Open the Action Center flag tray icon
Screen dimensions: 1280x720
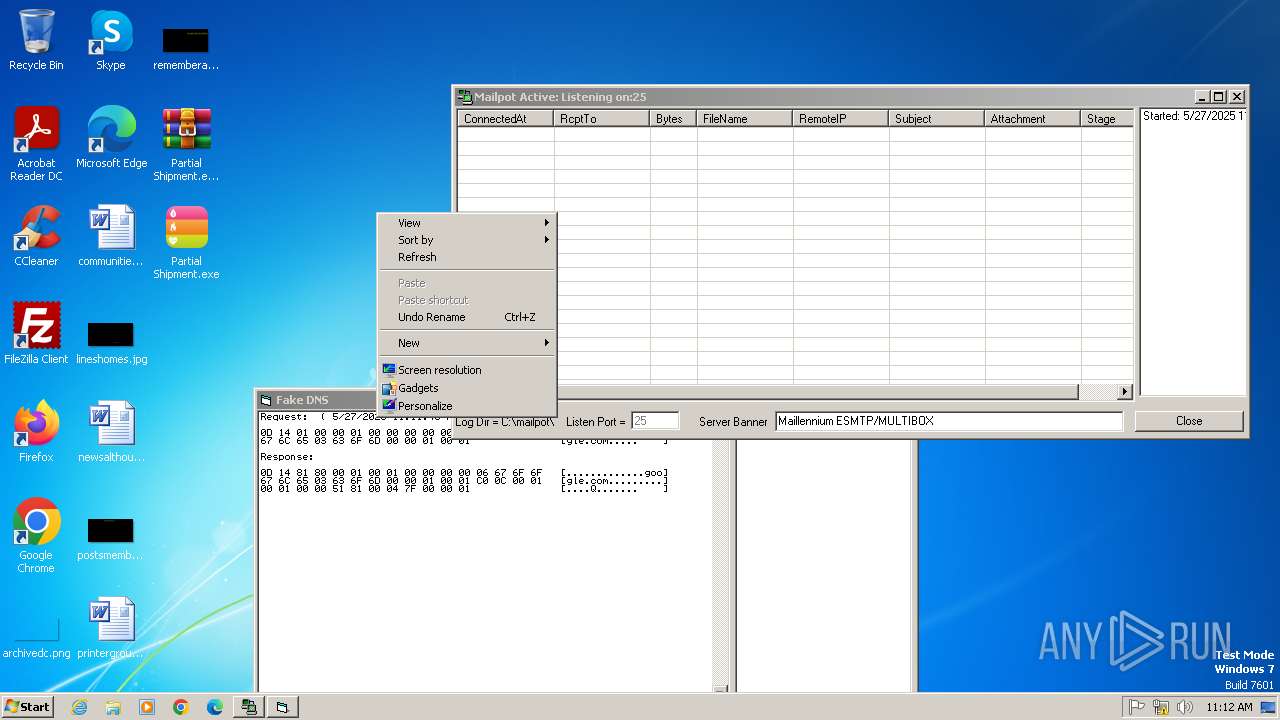pyautogui.click(x=1137, y=707)
